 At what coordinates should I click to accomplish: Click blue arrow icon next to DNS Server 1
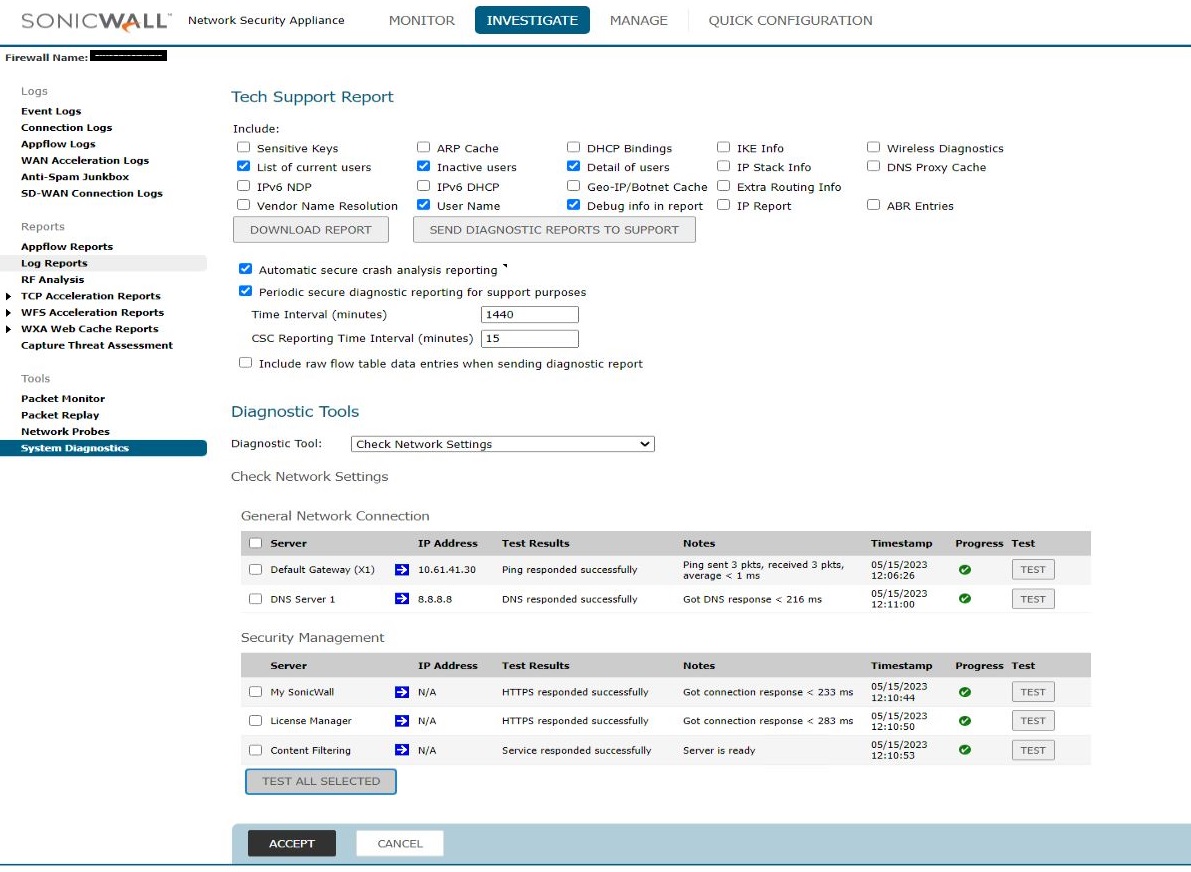[402, 599]
